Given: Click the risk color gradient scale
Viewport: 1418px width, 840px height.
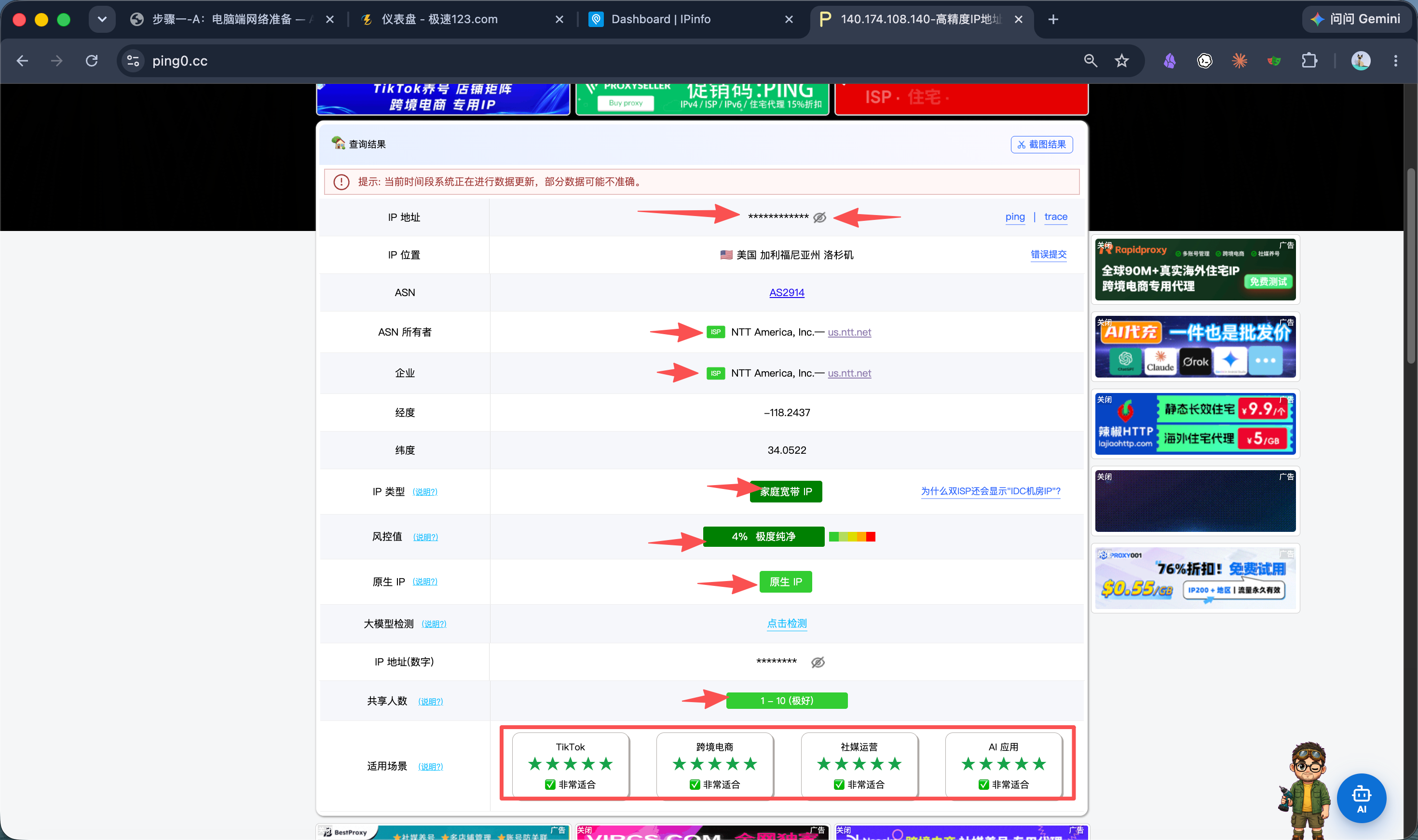Looking at the screenshot, I should [x=852, y=537].
